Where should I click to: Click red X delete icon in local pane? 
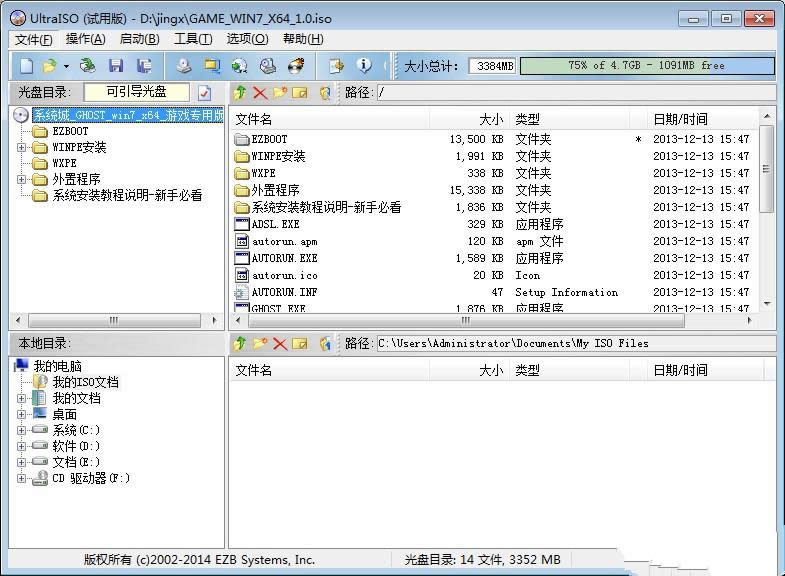[x=280, y=343]
